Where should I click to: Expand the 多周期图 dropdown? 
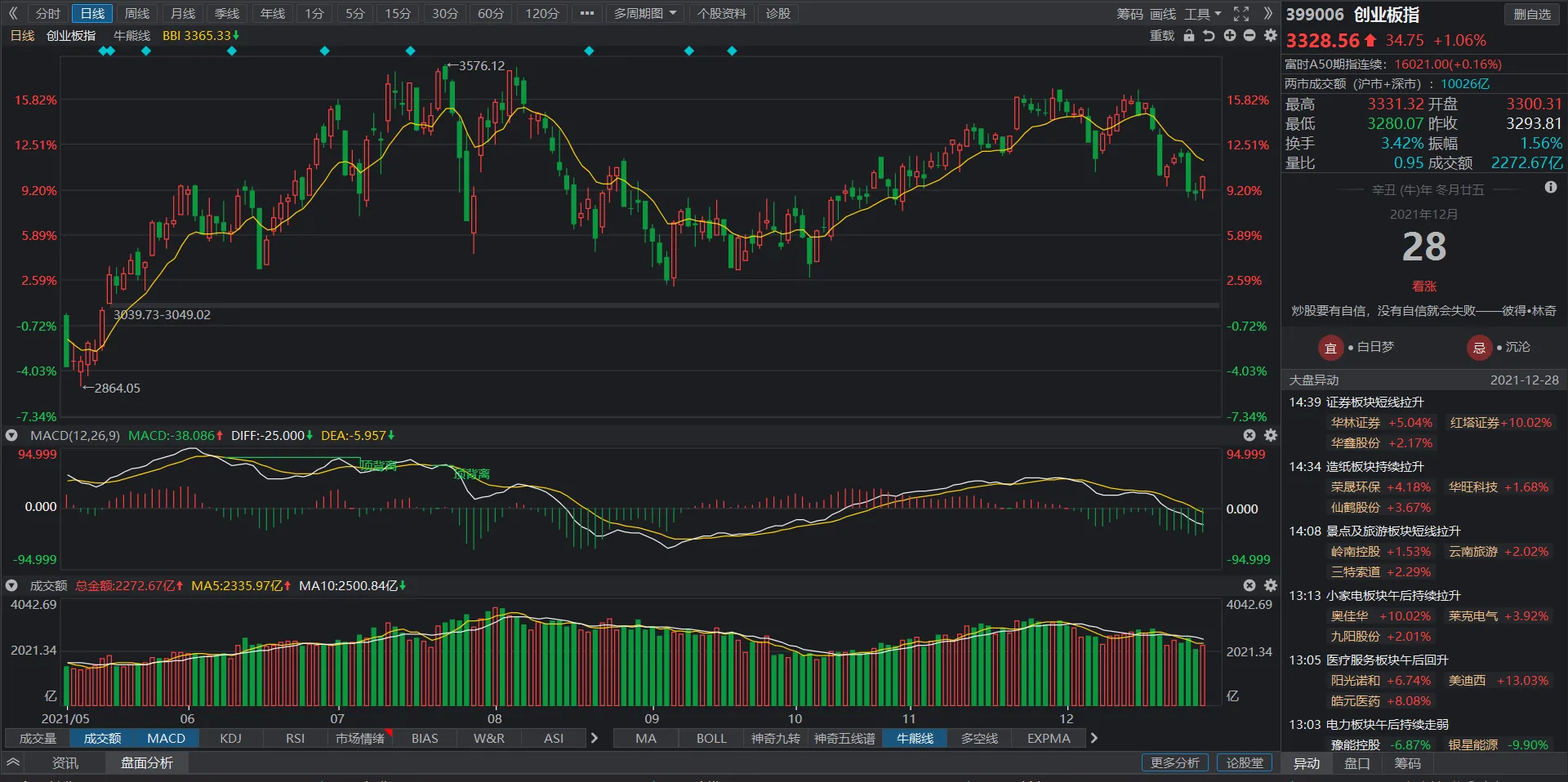point(645,14)
